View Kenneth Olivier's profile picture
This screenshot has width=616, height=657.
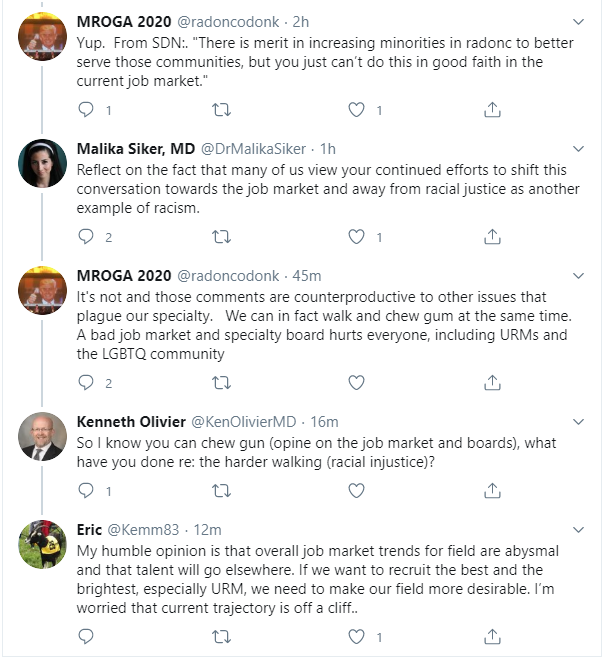pyautogui.click(x=43, y=436)
